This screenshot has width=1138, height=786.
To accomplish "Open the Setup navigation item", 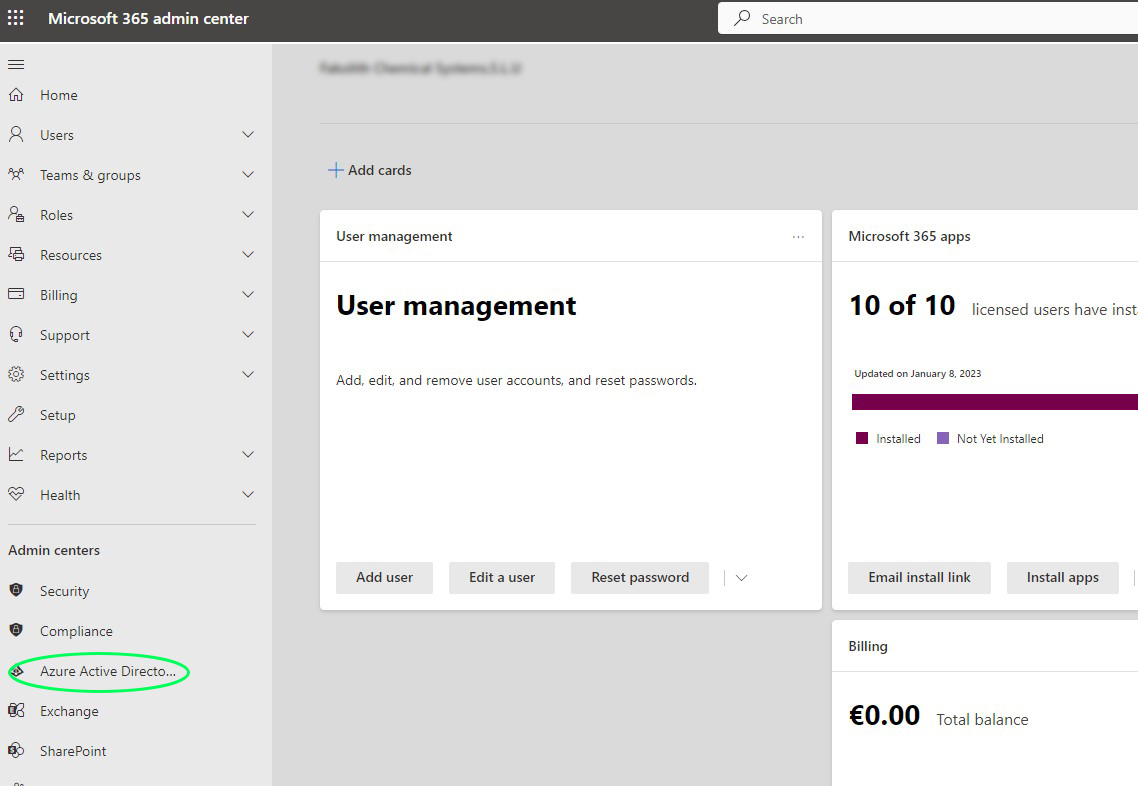I will click(58, 415).
